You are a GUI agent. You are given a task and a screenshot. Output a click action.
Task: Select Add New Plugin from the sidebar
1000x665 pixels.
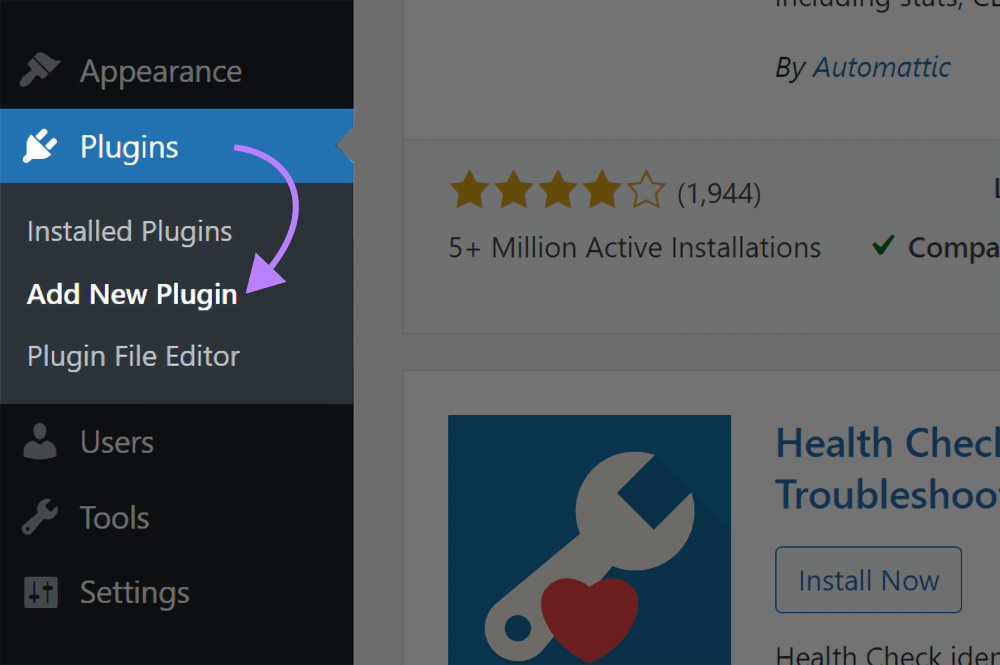[131, 294]
